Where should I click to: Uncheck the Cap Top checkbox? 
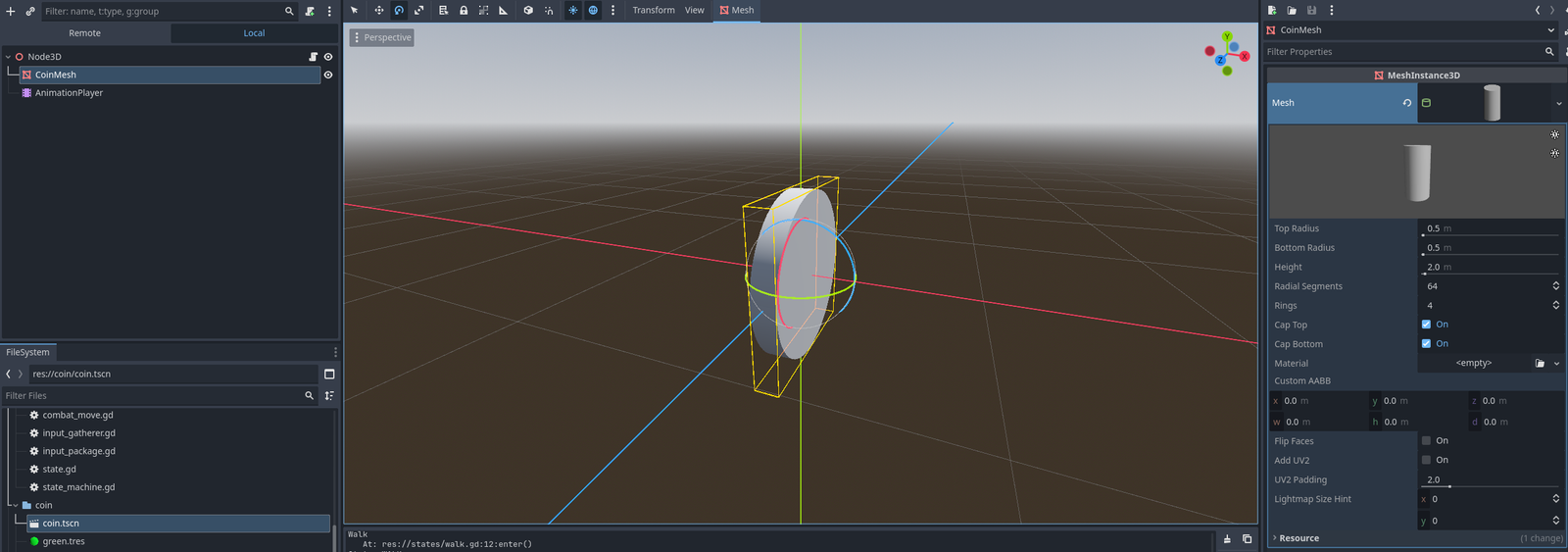coord(1426,325)
